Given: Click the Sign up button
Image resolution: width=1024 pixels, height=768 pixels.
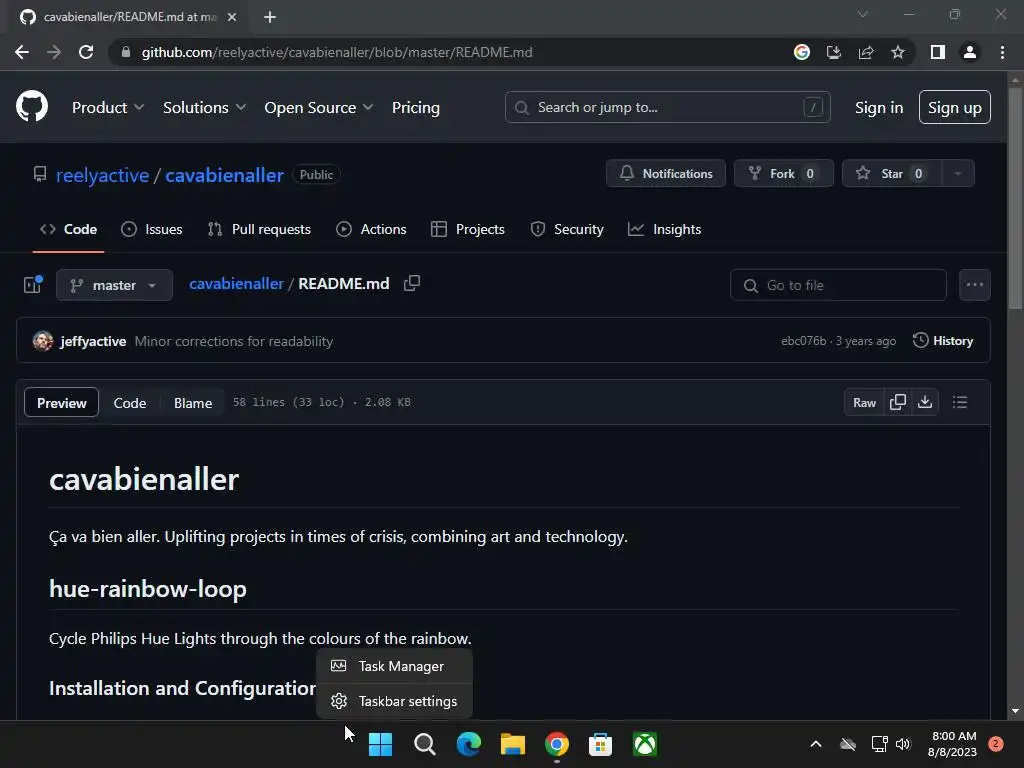Looking at the screenshot, I should (954, 107).
